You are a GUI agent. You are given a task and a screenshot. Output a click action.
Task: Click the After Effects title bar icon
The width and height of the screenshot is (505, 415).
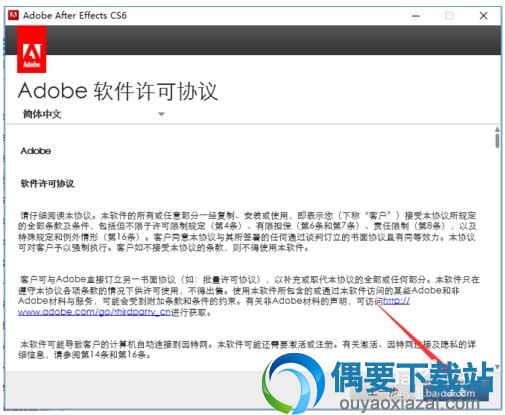[x=13, y=15]
